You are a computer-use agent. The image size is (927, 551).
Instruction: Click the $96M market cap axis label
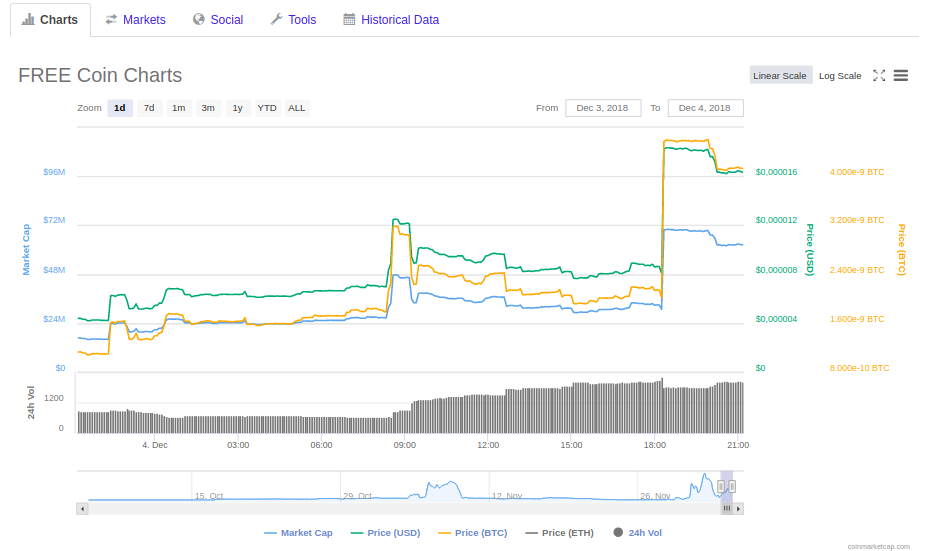point(54,172)
